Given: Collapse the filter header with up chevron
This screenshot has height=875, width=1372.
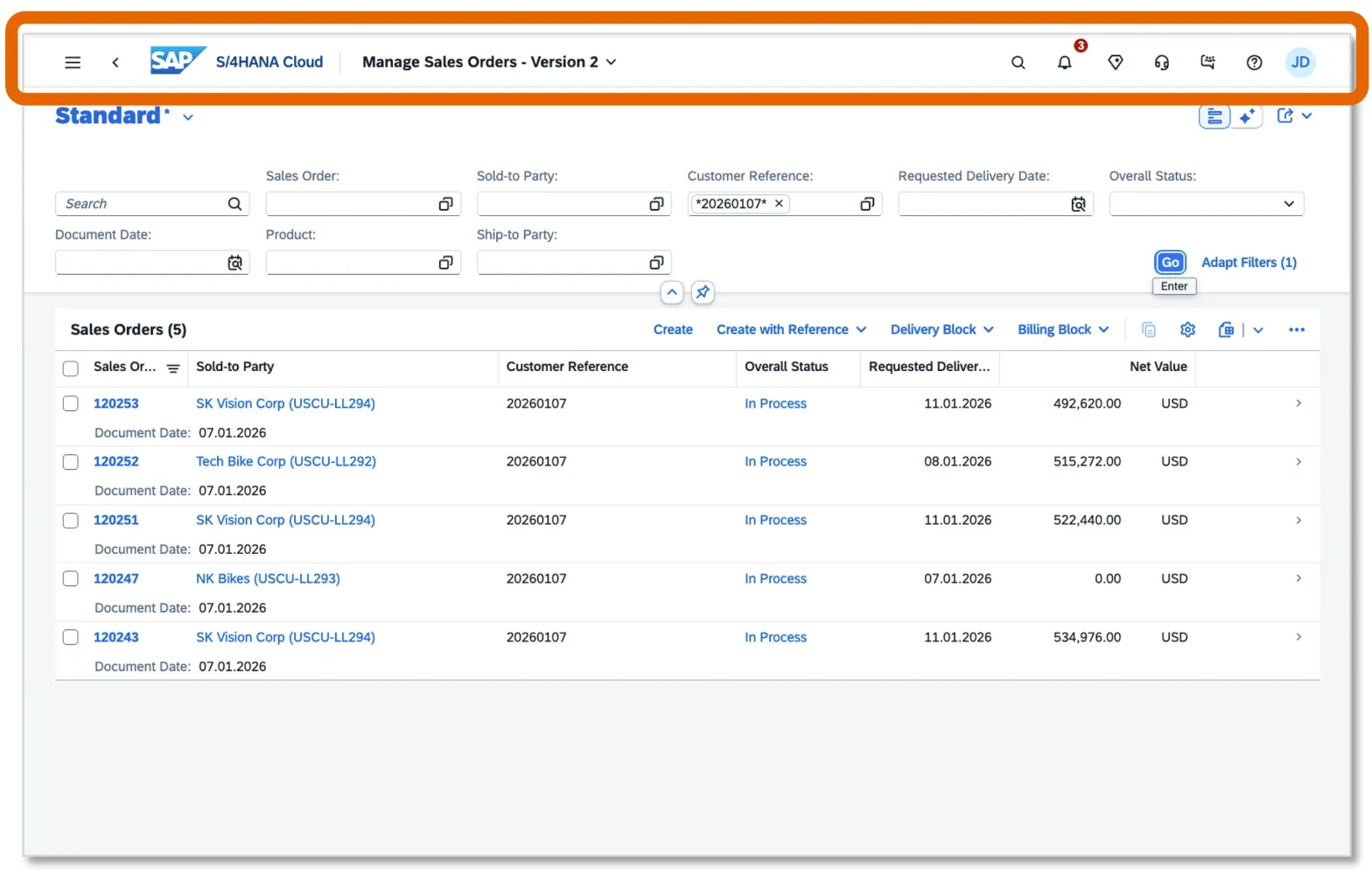Looking at the screenshot, I should pyautogui.click(x=672, y=292).
